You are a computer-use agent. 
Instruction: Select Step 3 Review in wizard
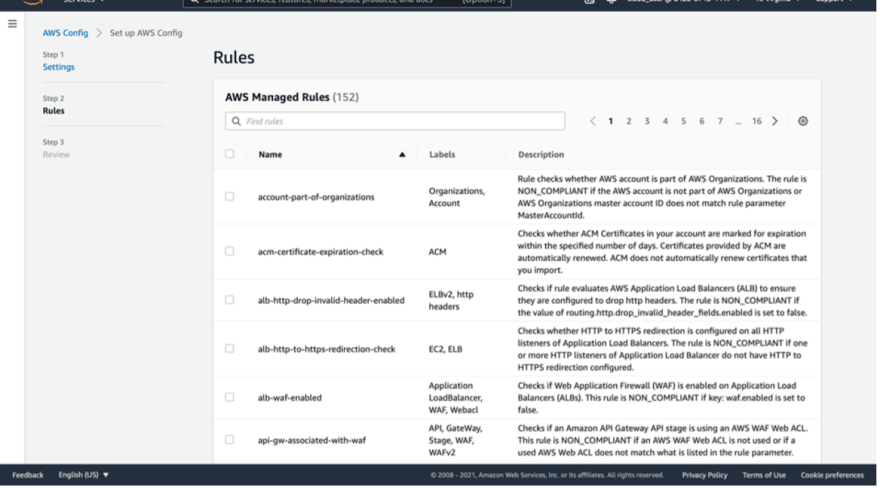(x=56, y=154)
